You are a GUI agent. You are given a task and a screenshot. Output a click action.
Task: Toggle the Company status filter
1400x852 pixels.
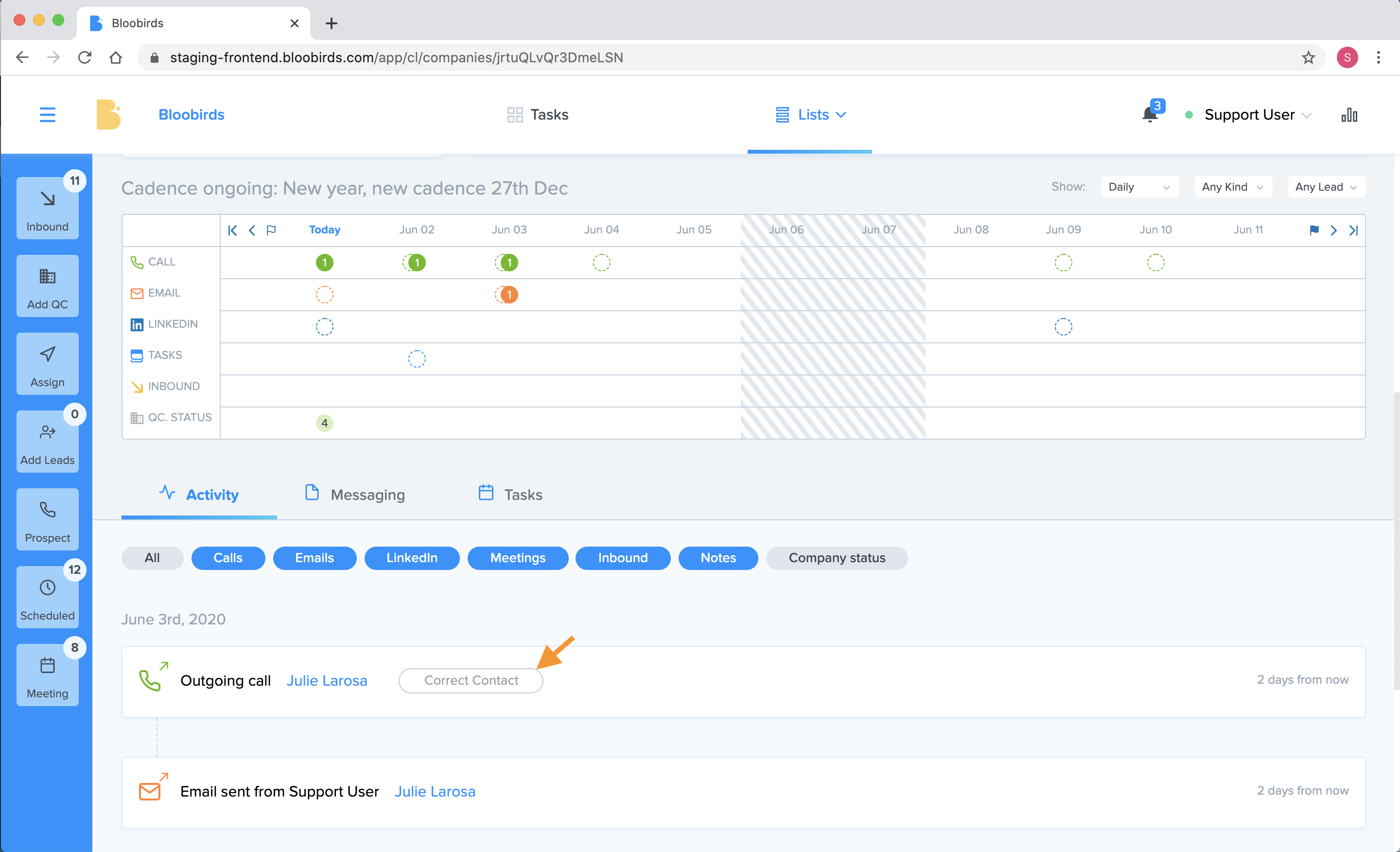pyautogui.click(x=837, y=558)
